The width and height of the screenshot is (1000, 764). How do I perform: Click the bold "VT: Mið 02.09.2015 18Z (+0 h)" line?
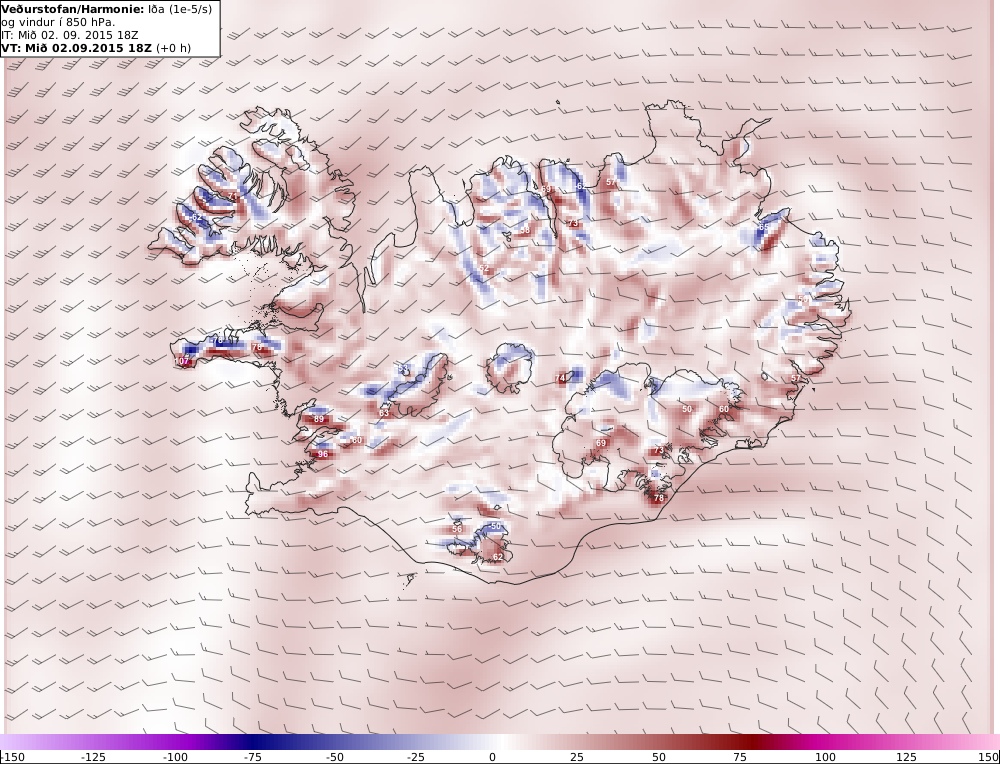click(96, 48)
